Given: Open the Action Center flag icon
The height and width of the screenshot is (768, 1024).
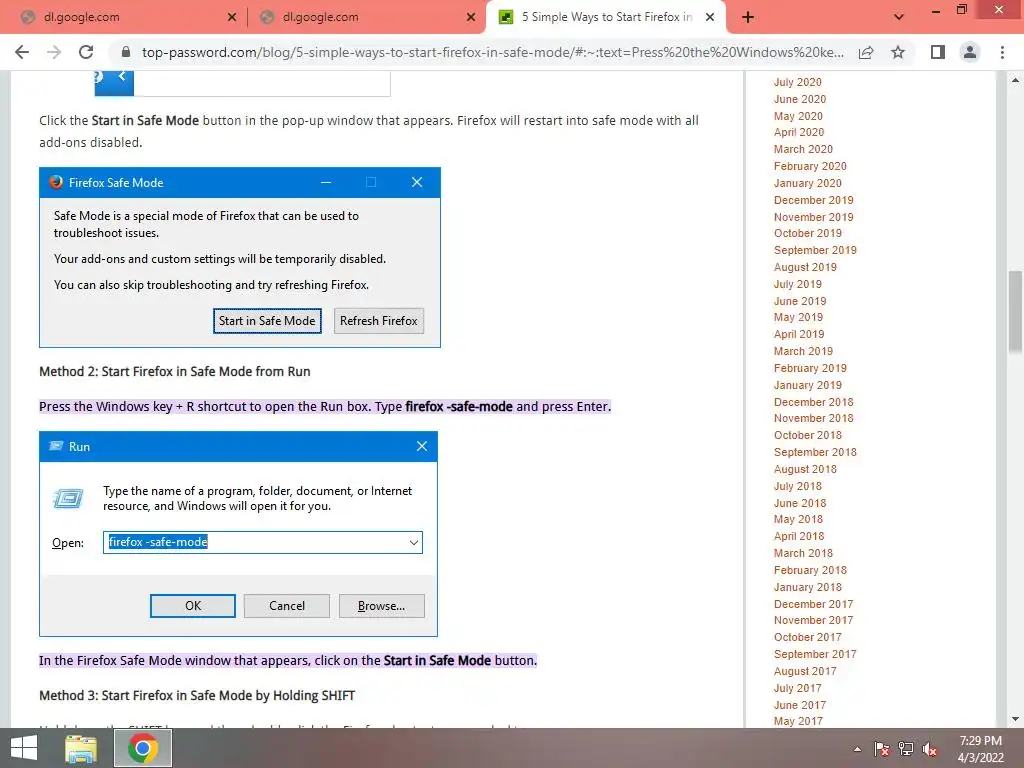Looking at the screenshot, I should [x=881, y=749].
